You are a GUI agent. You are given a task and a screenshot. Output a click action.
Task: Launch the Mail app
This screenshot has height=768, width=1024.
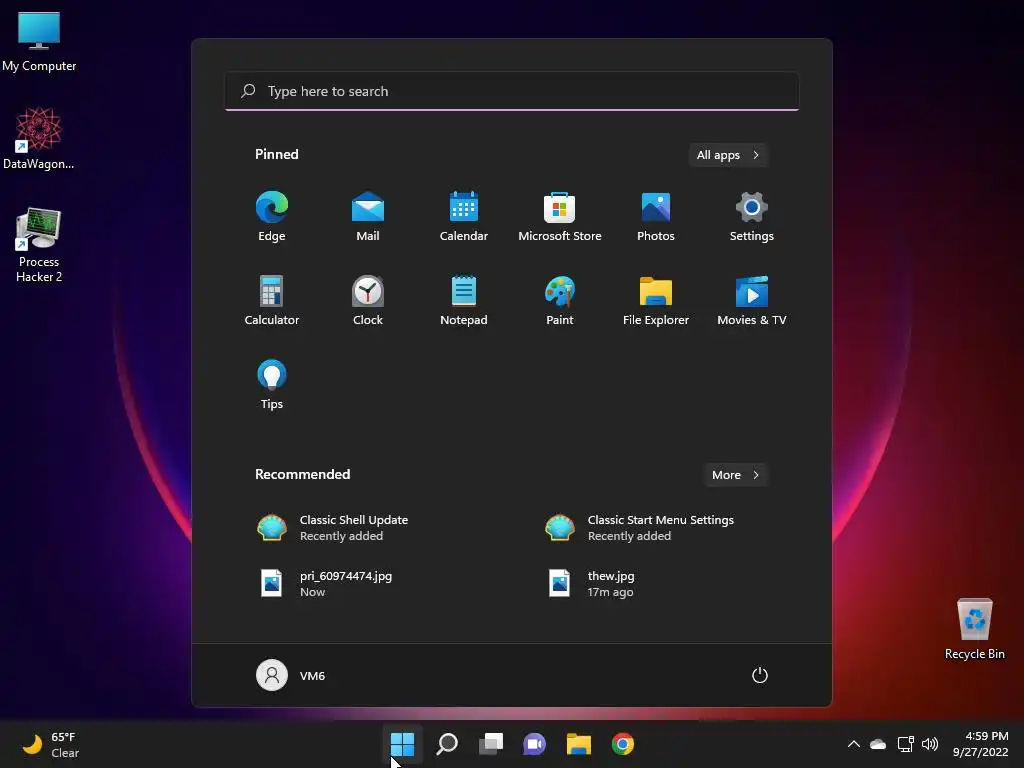pos(368,216)
